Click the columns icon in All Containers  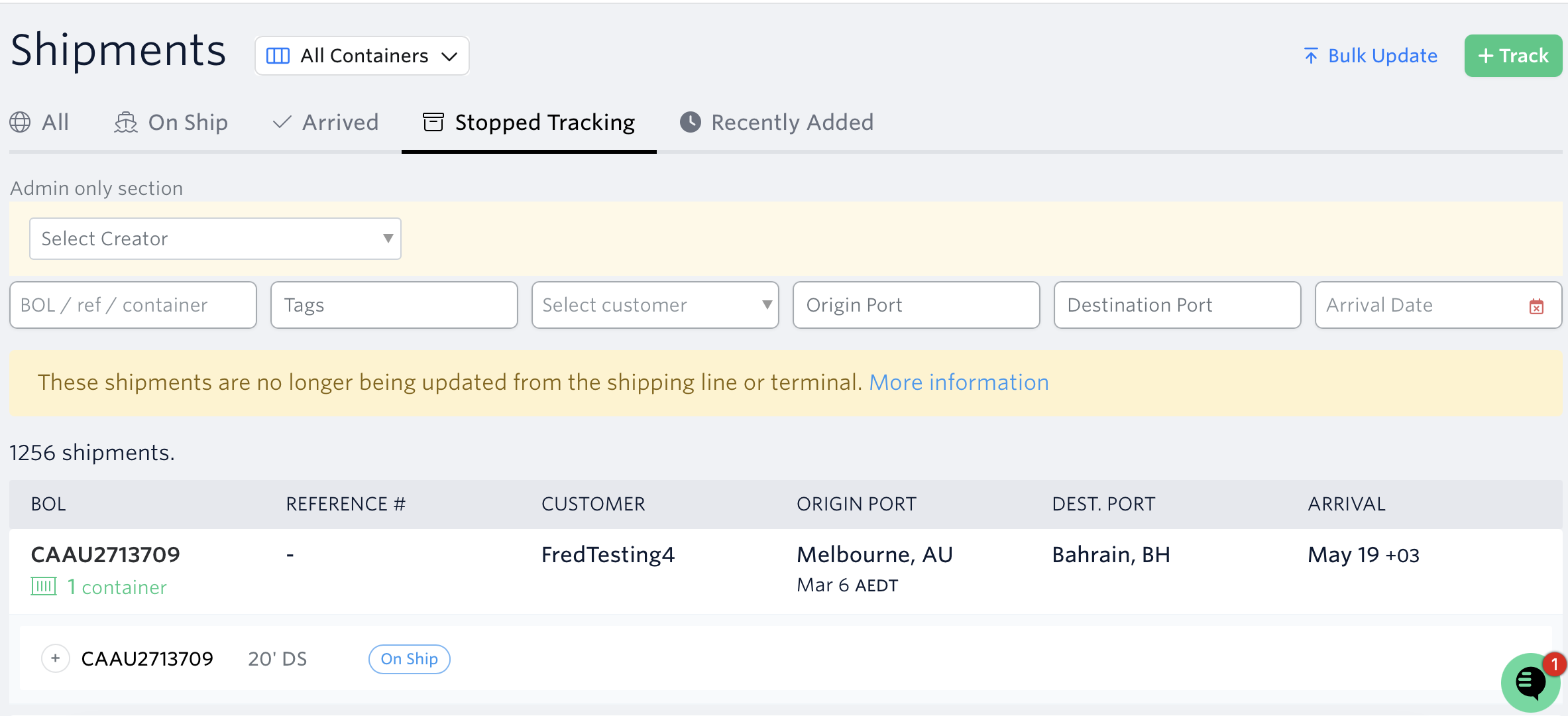(x=278, y=56)
